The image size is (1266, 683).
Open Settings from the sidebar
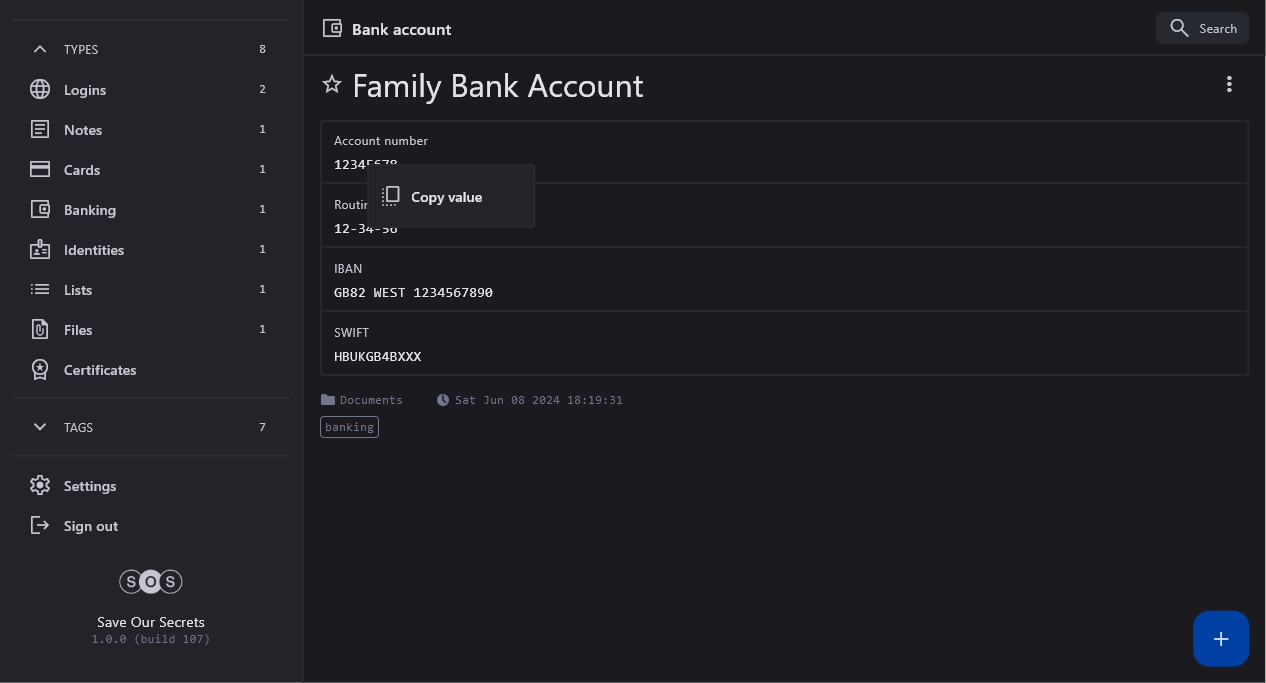tap(89, 486)
